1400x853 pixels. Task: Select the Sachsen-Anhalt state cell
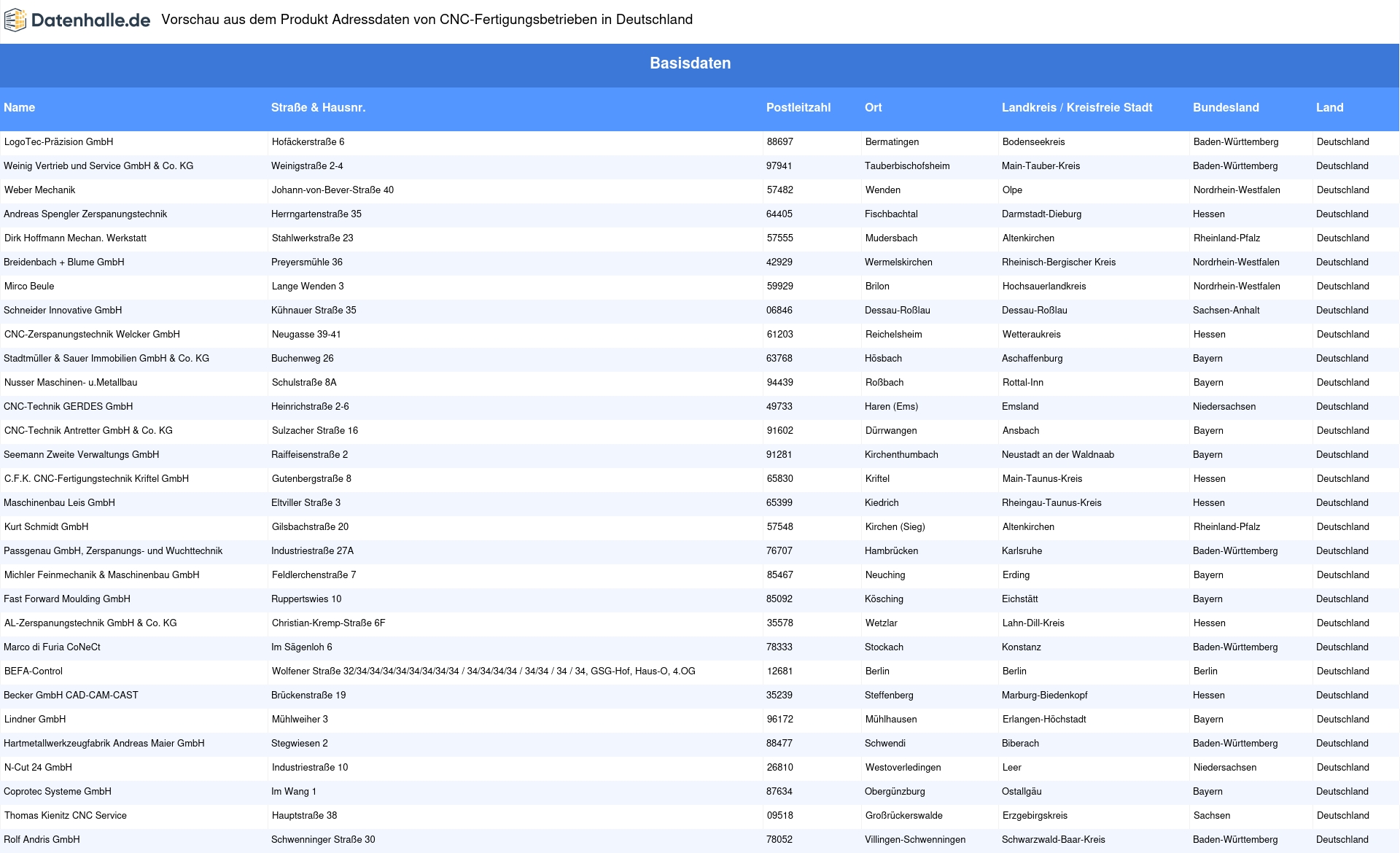(1226, 310)
